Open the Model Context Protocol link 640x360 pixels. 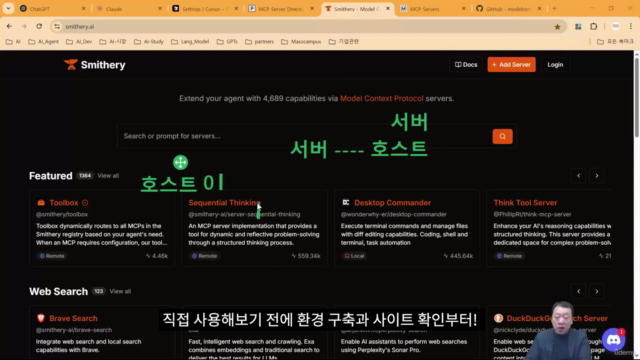pos(382,98)
